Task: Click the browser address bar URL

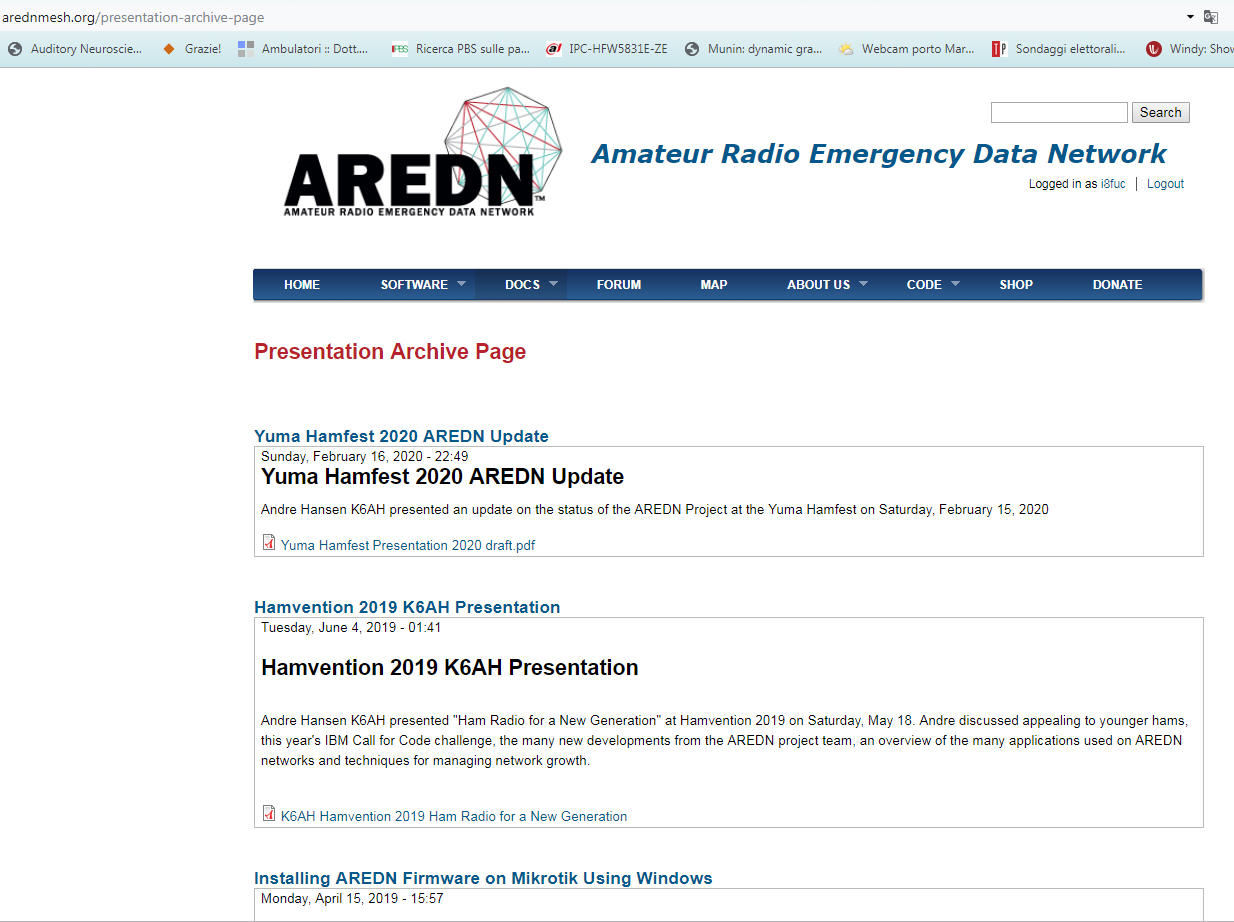Action: click(133, 17)
